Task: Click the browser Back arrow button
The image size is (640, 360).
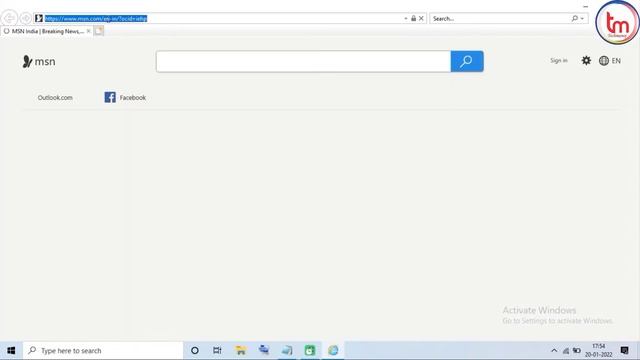Action: pos(9,18)
